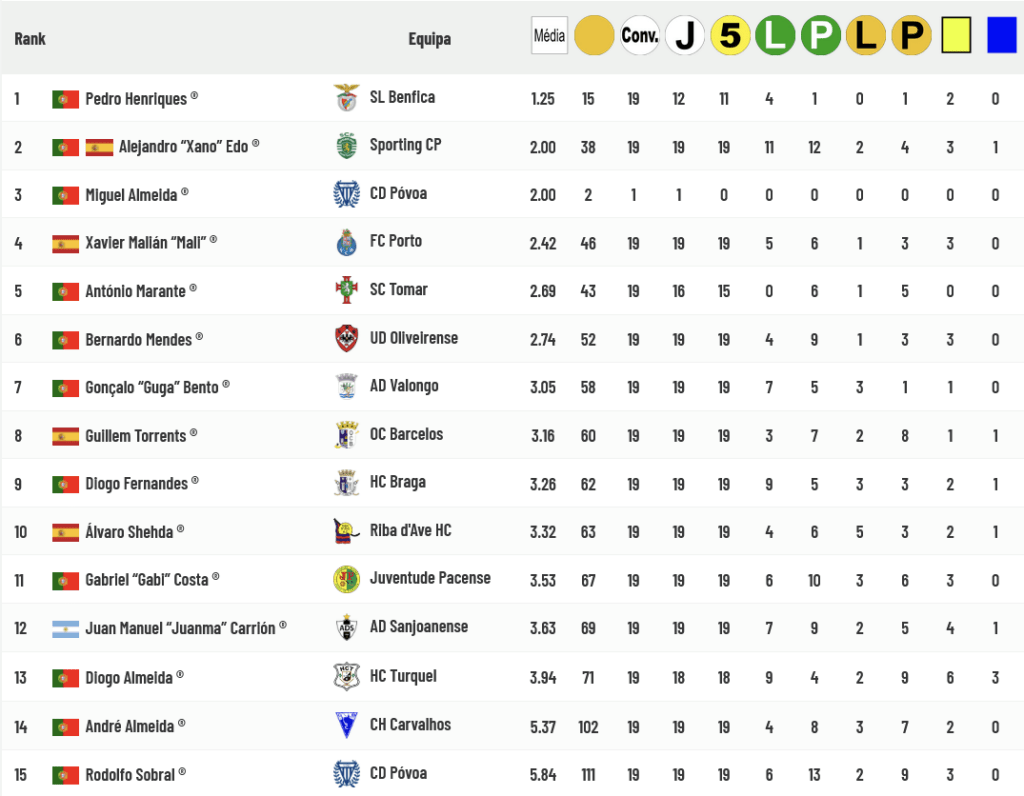This screenshot has height=796, width=1024.
Task: Click the green L circle icon
Action: [775, 36]
